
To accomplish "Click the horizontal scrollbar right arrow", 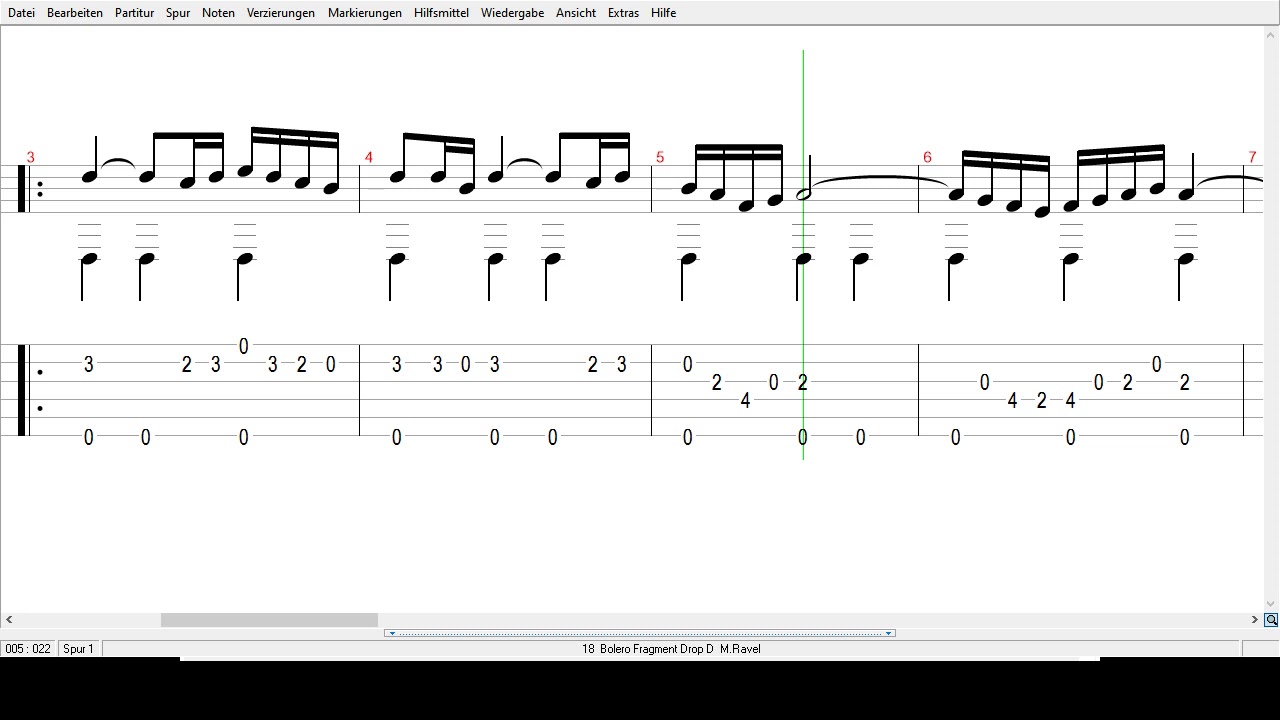I will 1255,620.
